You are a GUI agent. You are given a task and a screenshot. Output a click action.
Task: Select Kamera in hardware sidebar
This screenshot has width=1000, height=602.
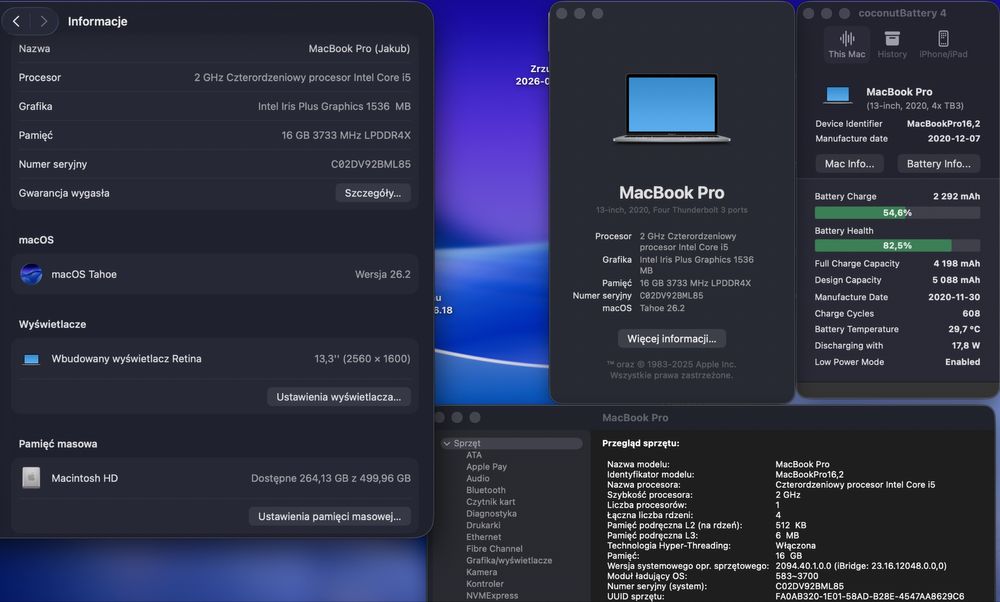(x=482, y=572)
